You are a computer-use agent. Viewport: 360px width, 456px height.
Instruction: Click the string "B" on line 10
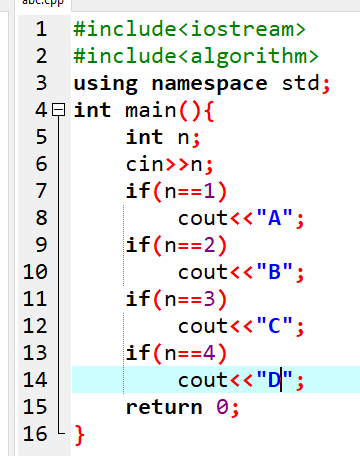(x=275, y=272)
